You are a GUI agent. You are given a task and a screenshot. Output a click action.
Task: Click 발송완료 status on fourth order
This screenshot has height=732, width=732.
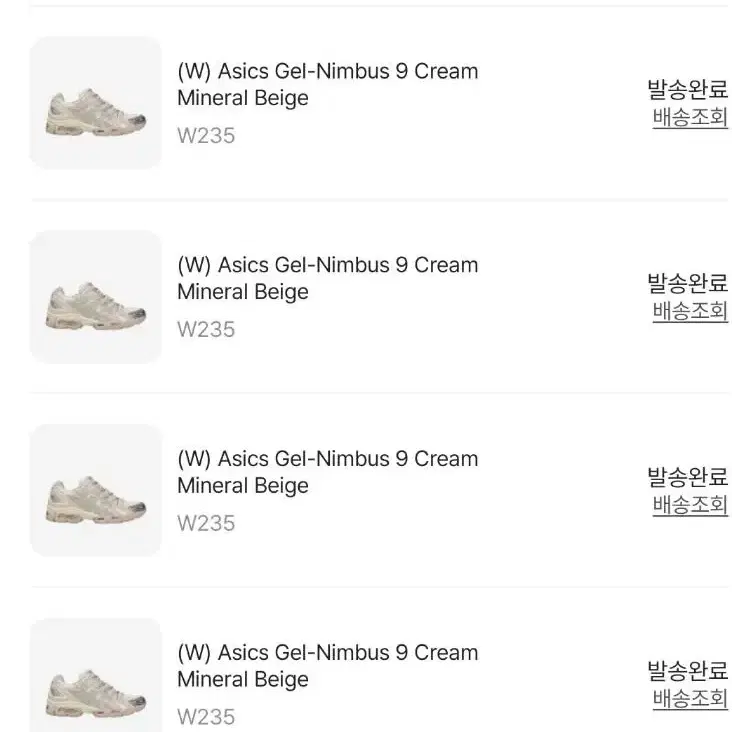click(687, 671)
